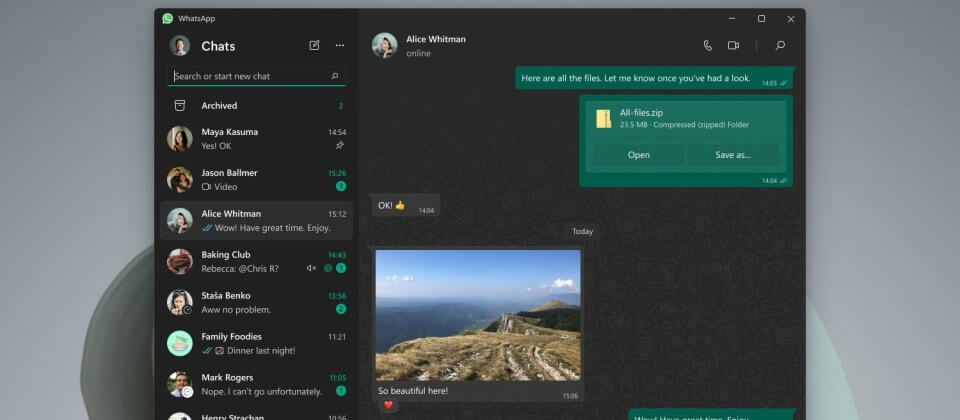The width and height of the screenshot is (960, 420).
Task: Start a voice call with Alice Whitman
Action: coord(708,45)
